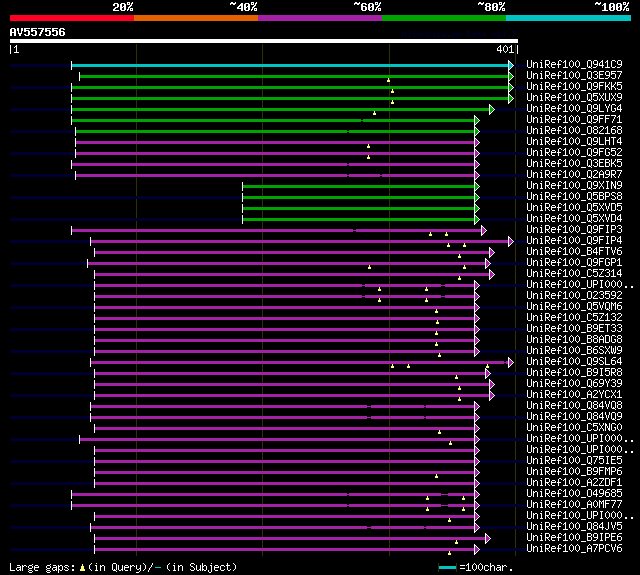
Task: Open the UniRef100_O23592 hit
Action: click(x=574, y=296)
